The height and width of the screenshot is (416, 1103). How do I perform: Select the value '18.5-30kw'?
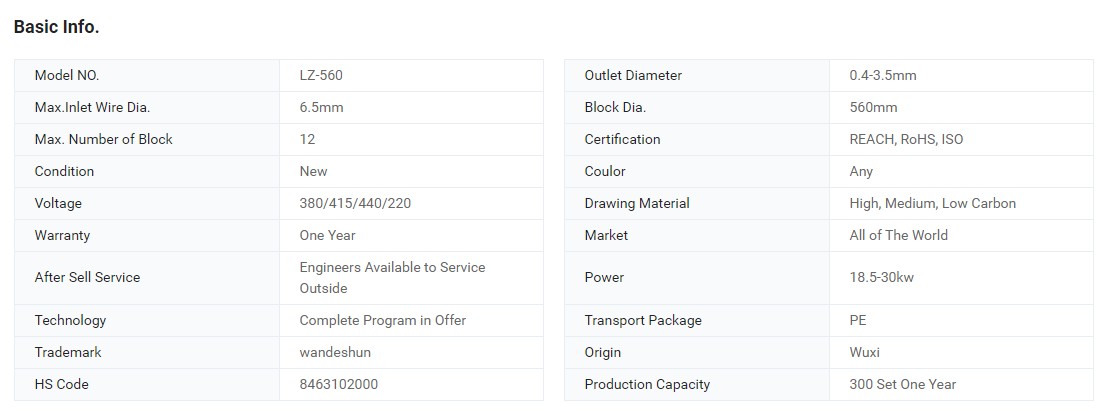coord(881,277)
